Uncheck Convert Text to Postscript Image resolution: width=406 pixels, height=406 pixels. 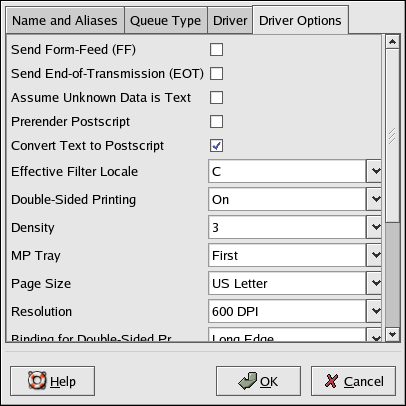(216, 146)
